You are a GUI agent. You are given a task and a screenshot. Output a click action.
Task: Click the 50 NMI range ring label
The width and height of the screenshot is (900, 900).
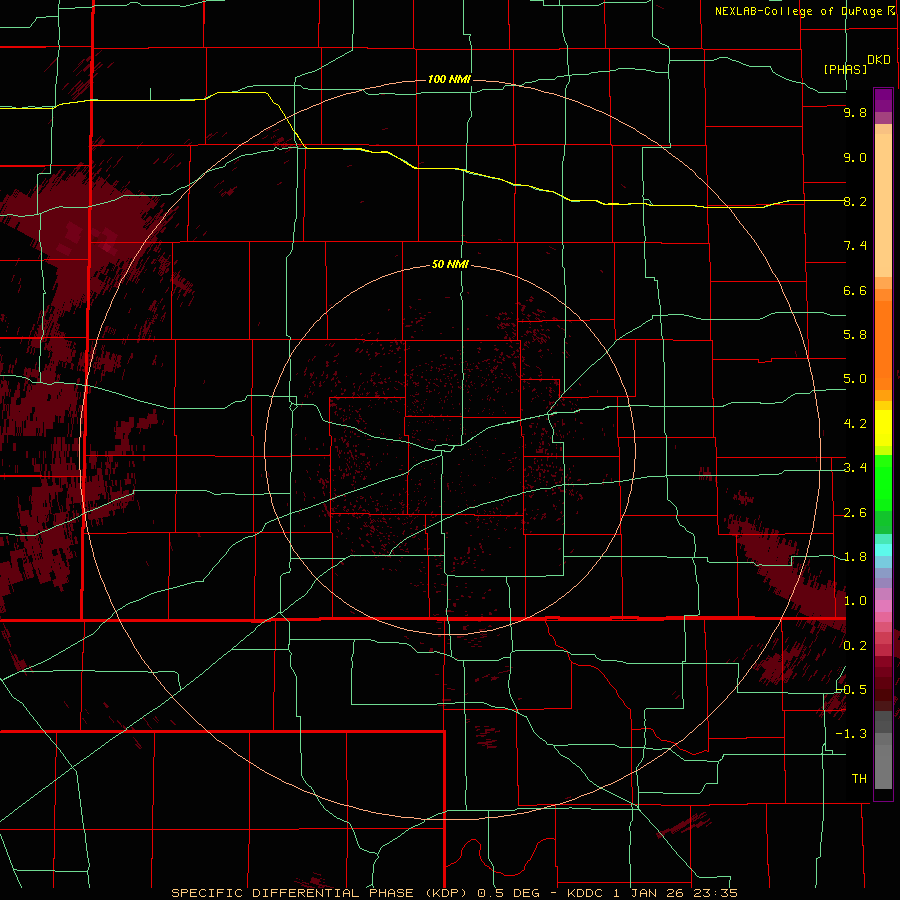[450, 264]
